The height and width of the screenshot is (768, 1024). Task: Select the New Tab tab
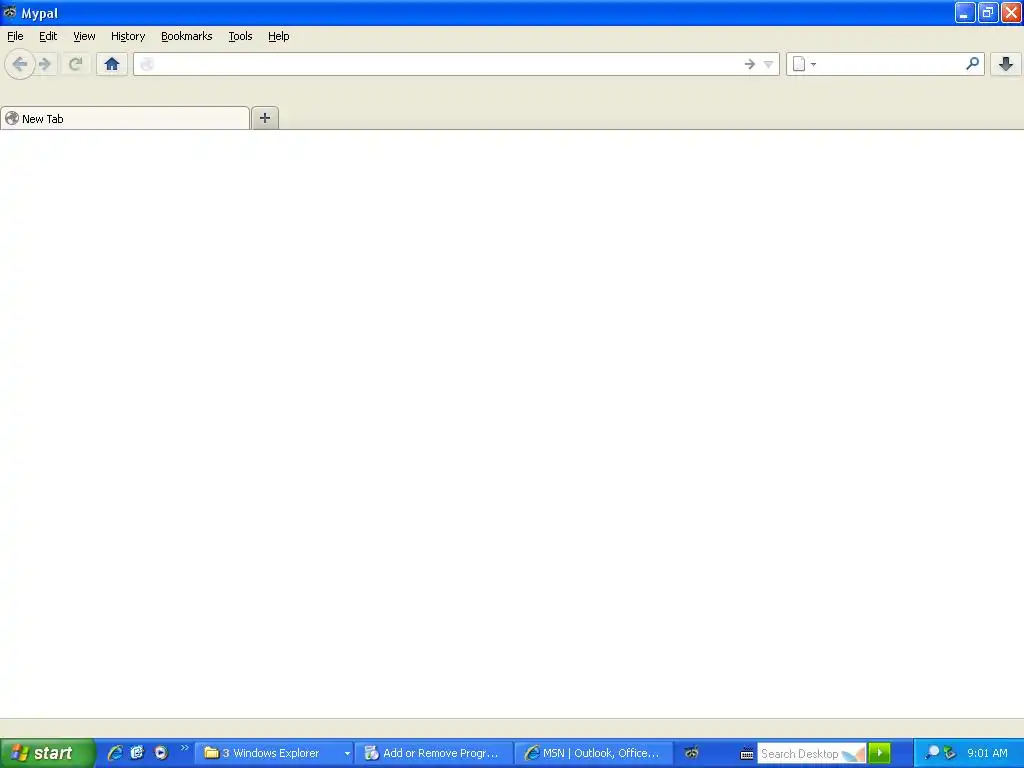125,118
